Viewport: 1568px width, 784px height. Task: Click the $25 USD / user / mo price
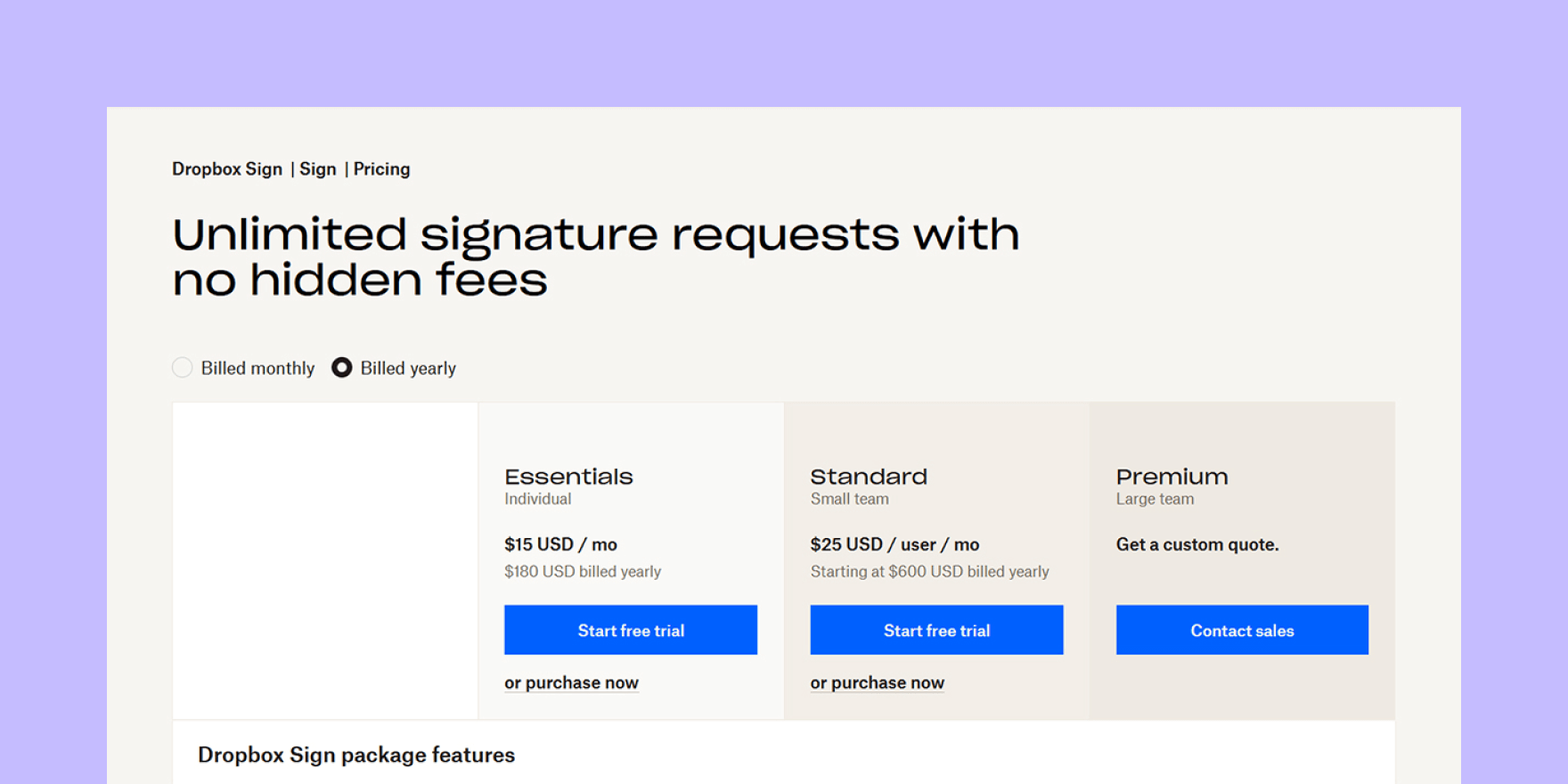tap(894, 544)
